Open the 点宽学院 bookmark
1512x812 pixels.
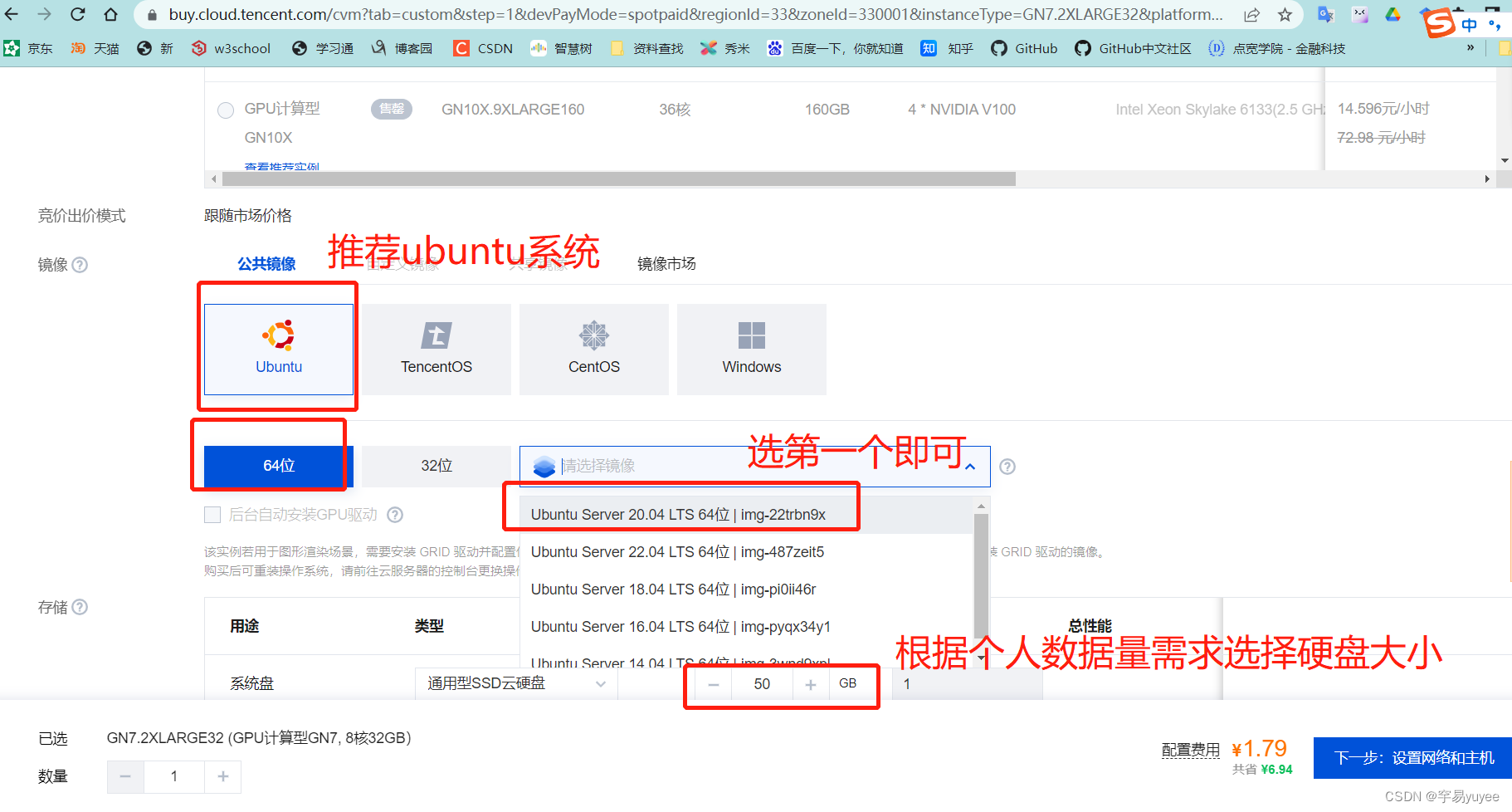coord(1276,48)
